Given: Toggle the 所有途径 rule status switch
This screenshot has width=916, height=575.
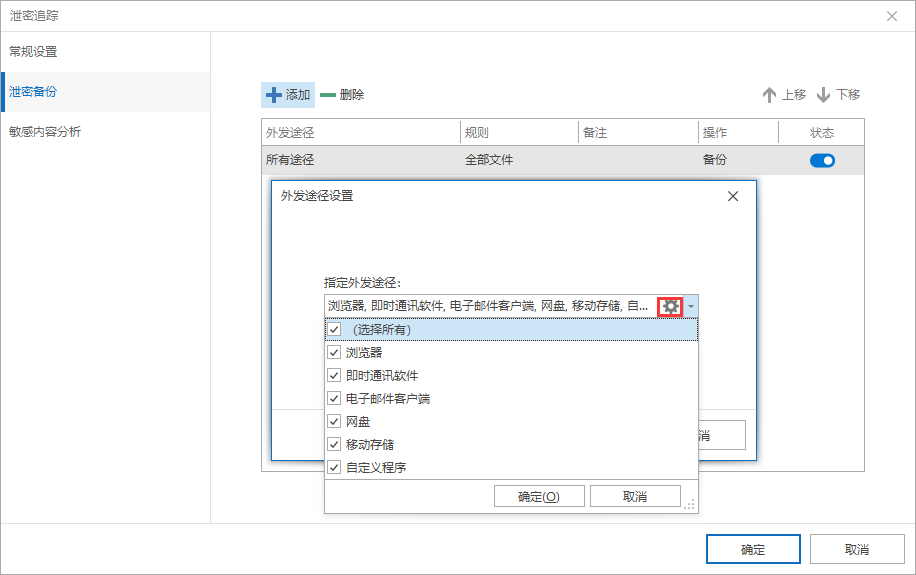Looking at the screenshot, I should (x=822, y=160).
